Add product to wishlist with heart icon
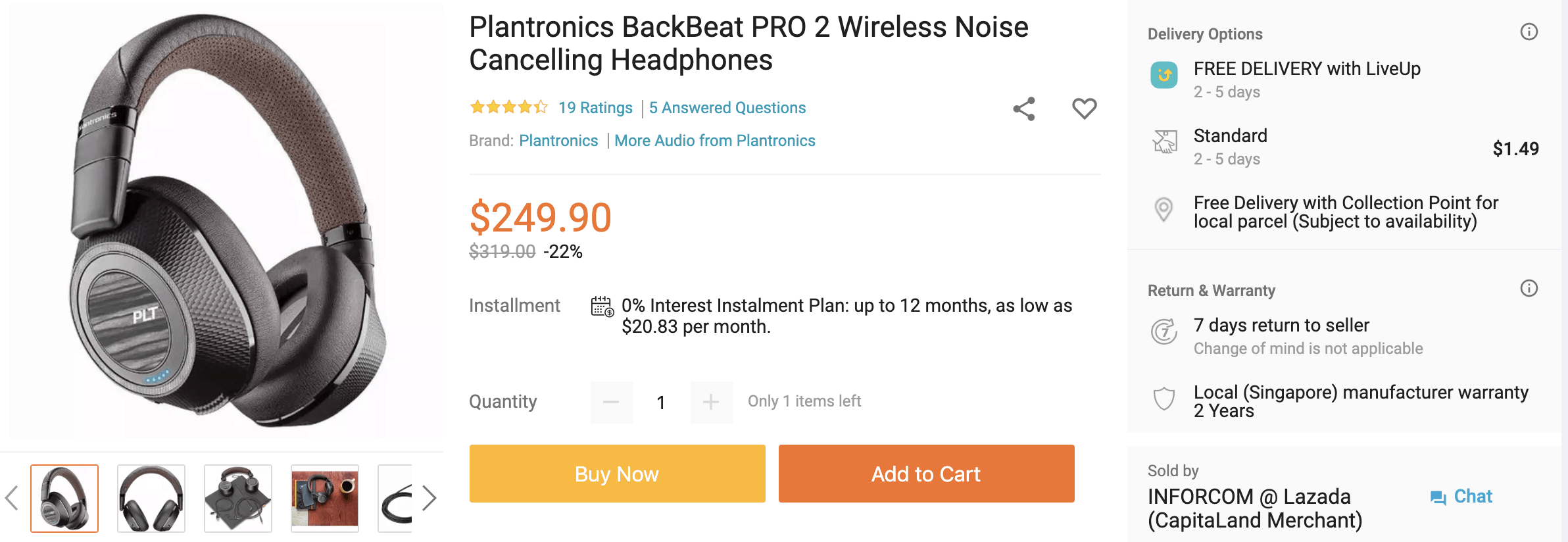The width and height of the screenshot is (1568, 542). pyautogui.click(x=1084, y=109)
